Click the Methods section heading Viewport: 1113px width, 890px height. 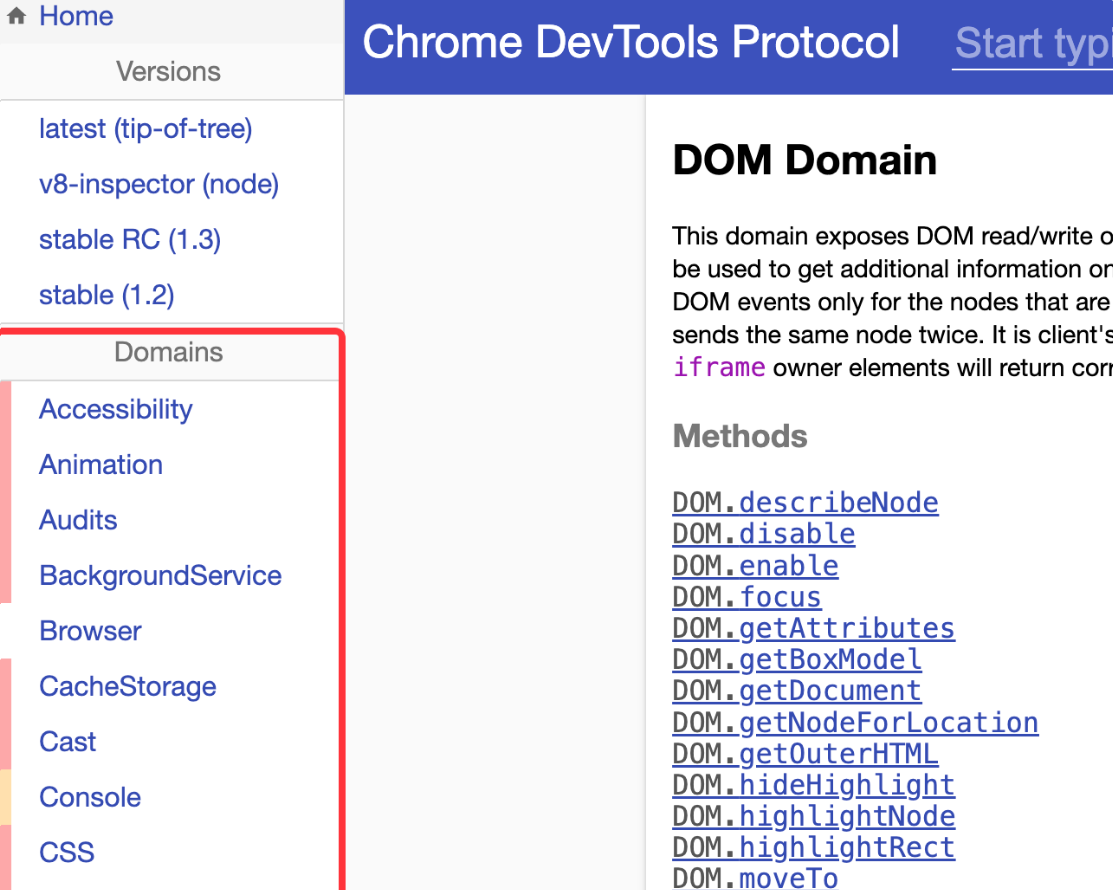click(x=740, y=436)
